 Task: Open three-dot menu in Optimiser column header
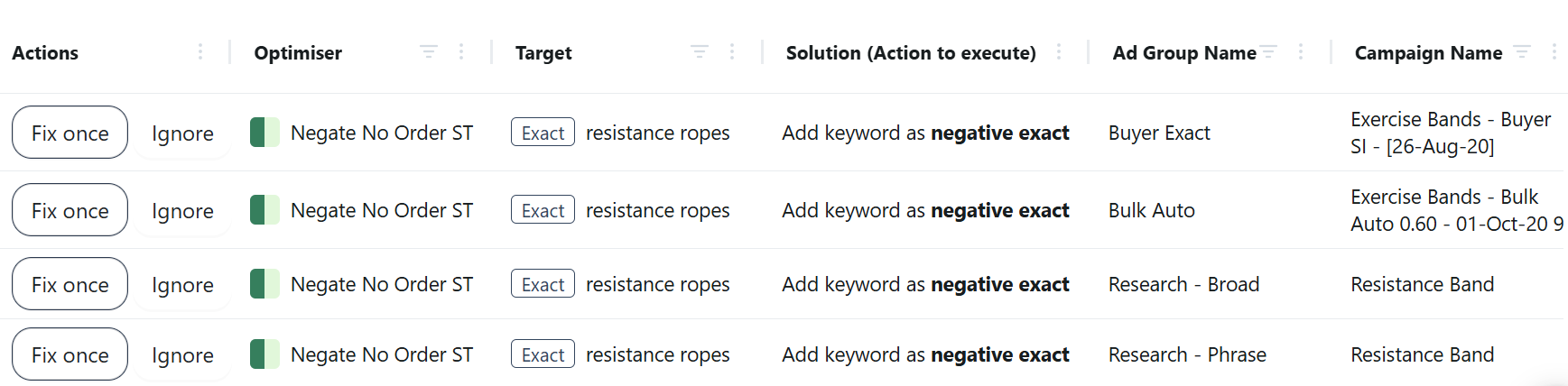(x=461, y=52)
